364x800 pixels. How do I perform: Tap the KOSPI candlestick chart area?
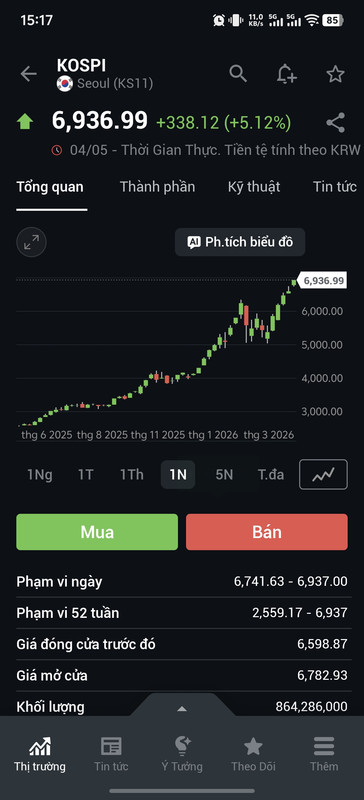click(x=156, y=352)
